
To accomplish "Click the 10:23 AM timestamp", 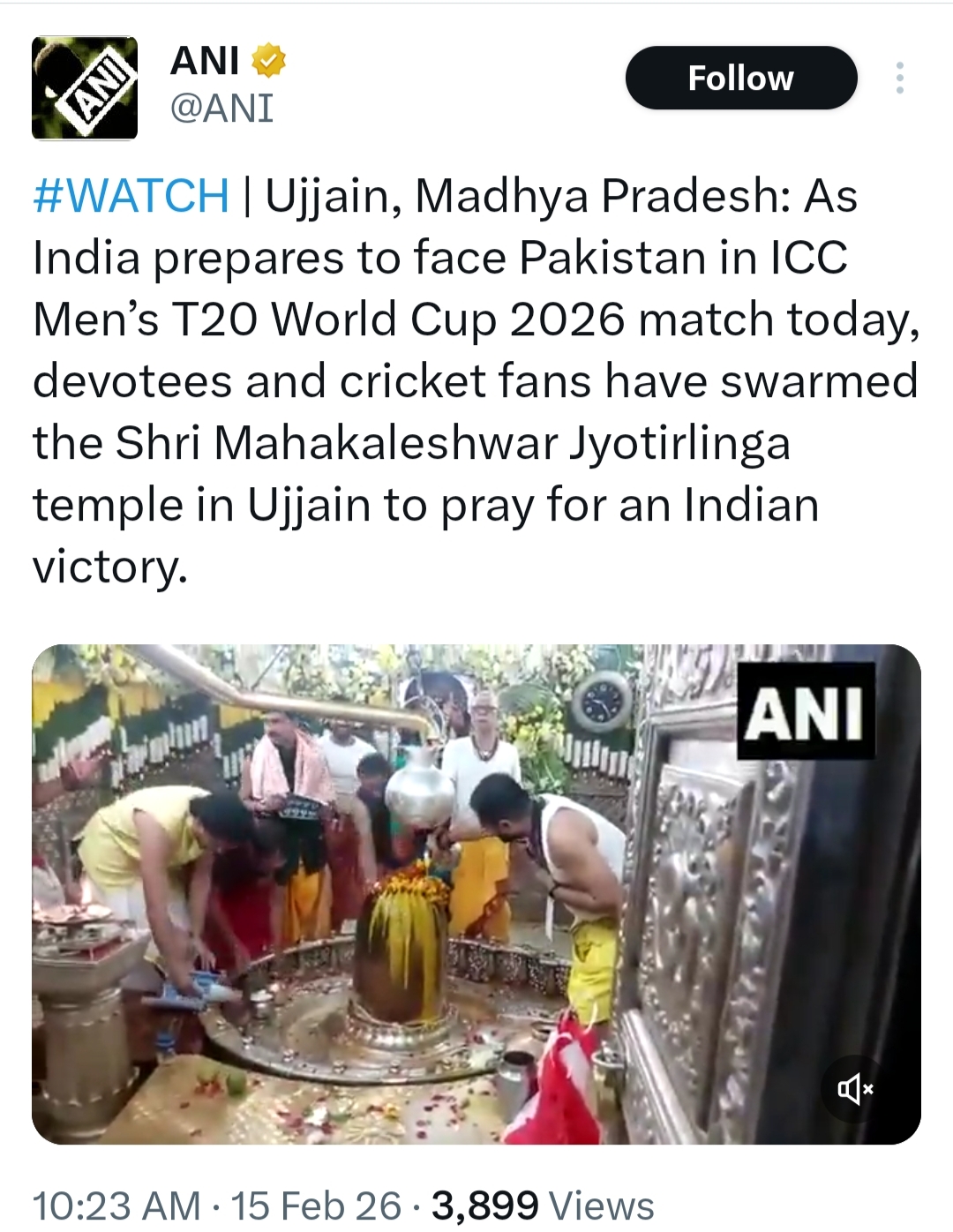I will coord(116,1206).
